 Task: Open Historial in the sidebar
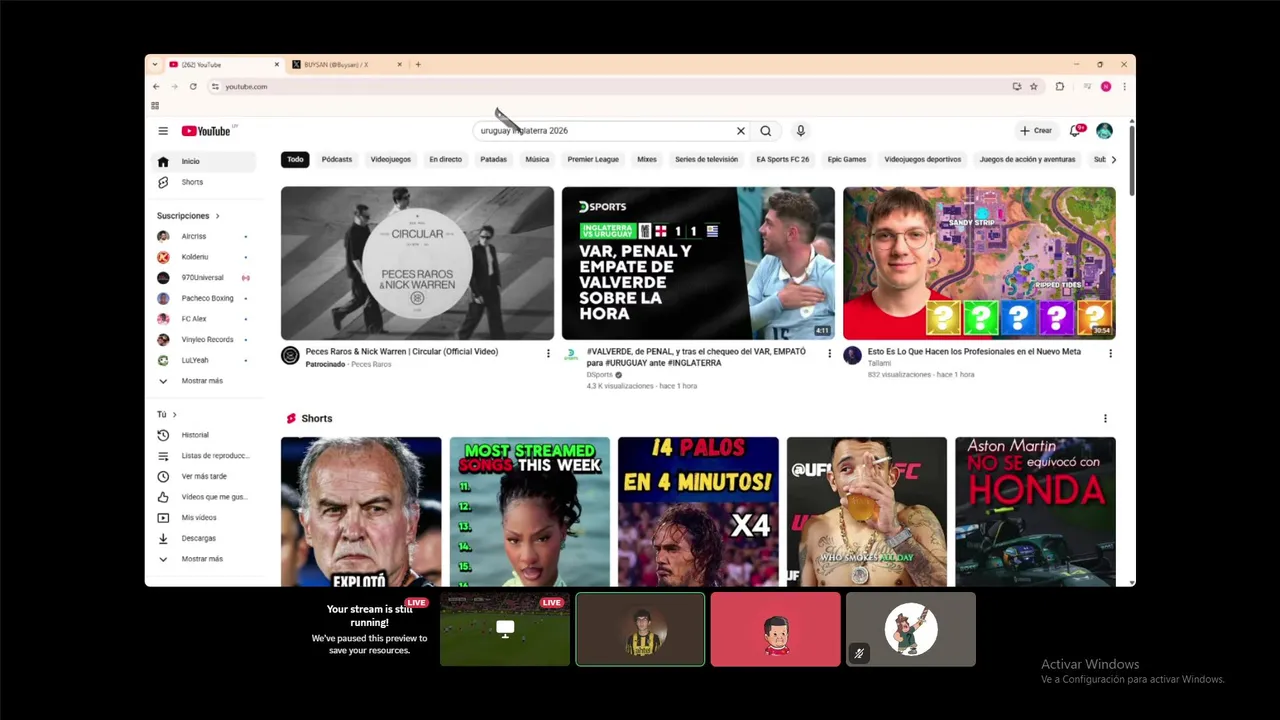point(203,435)
